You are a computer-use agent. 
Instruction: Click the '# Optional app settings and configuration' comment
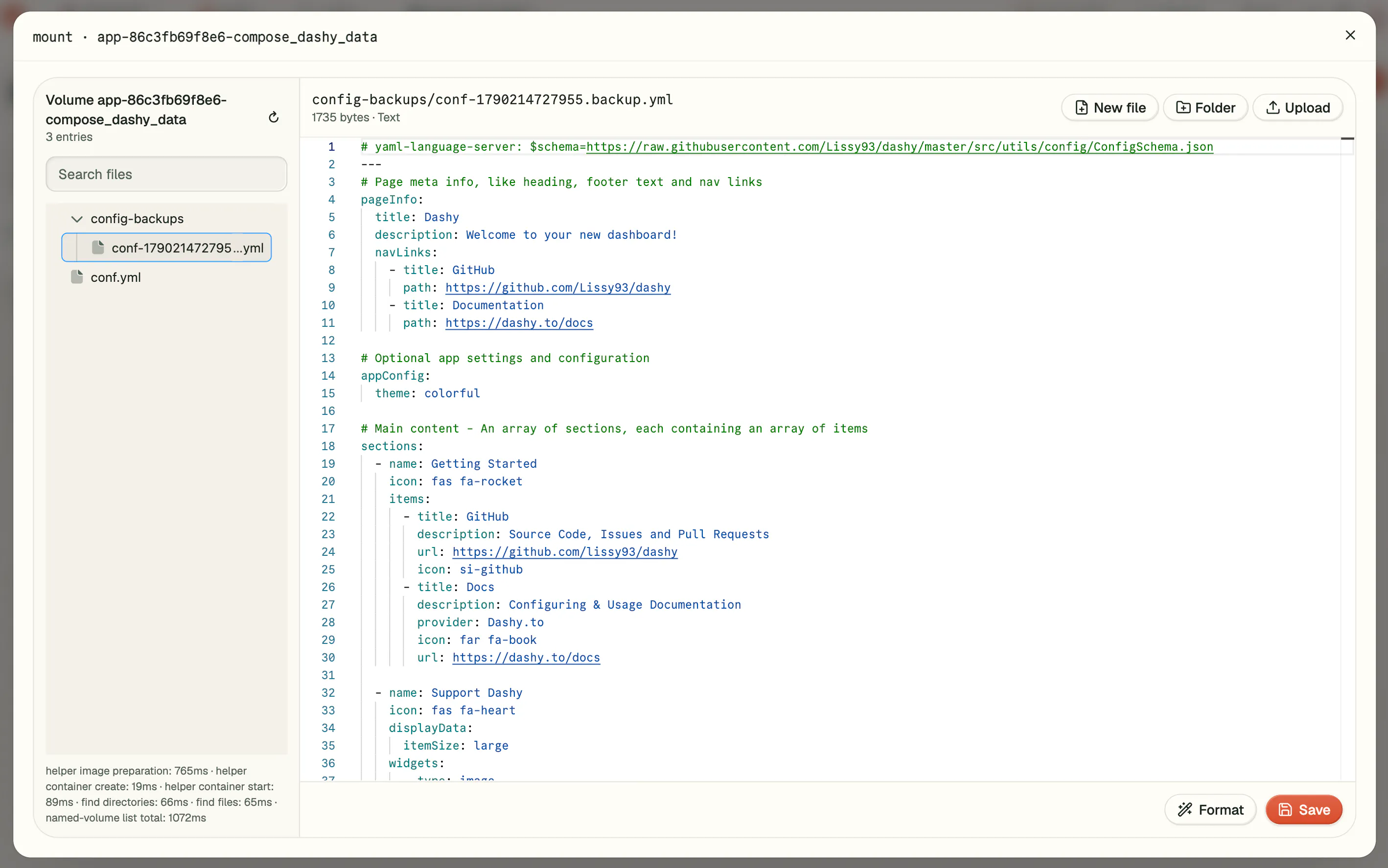point(505,358)
